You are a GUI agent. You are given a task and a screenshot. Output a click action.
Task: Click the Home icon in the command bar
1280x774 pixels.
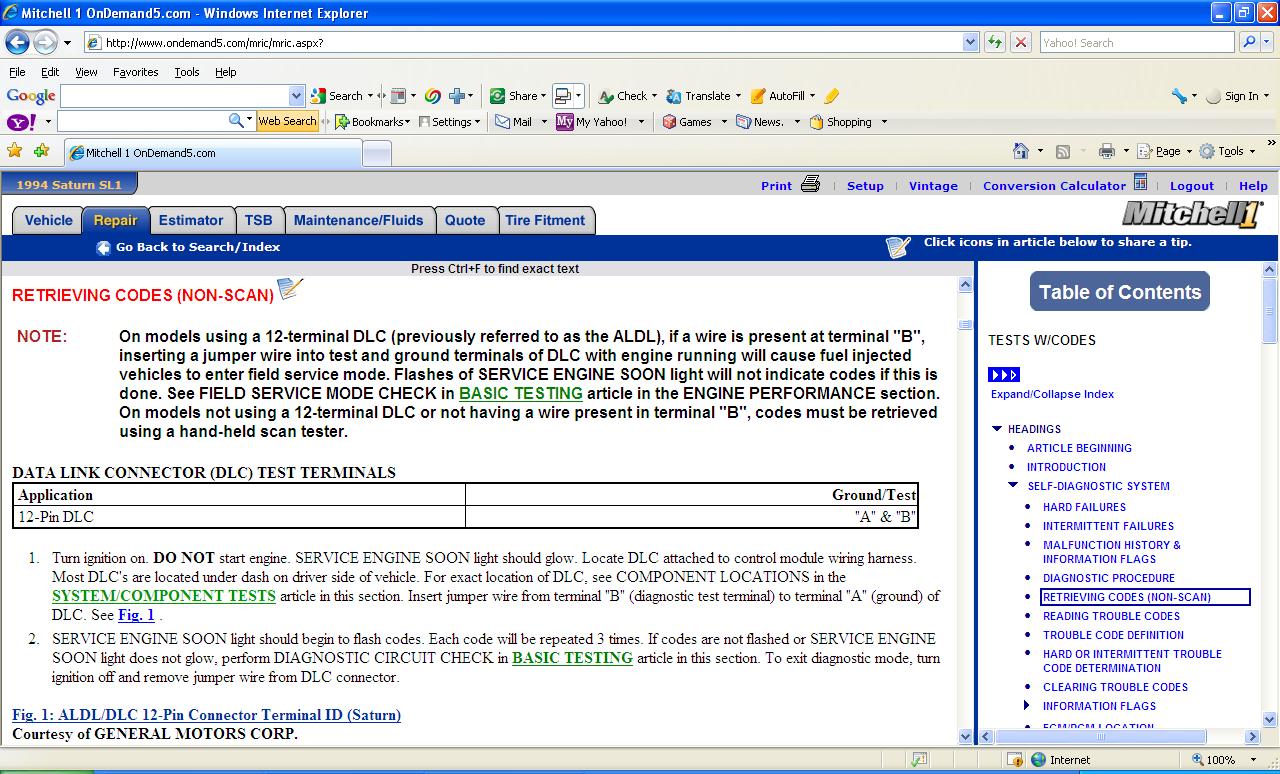[x=1021, y=151]
